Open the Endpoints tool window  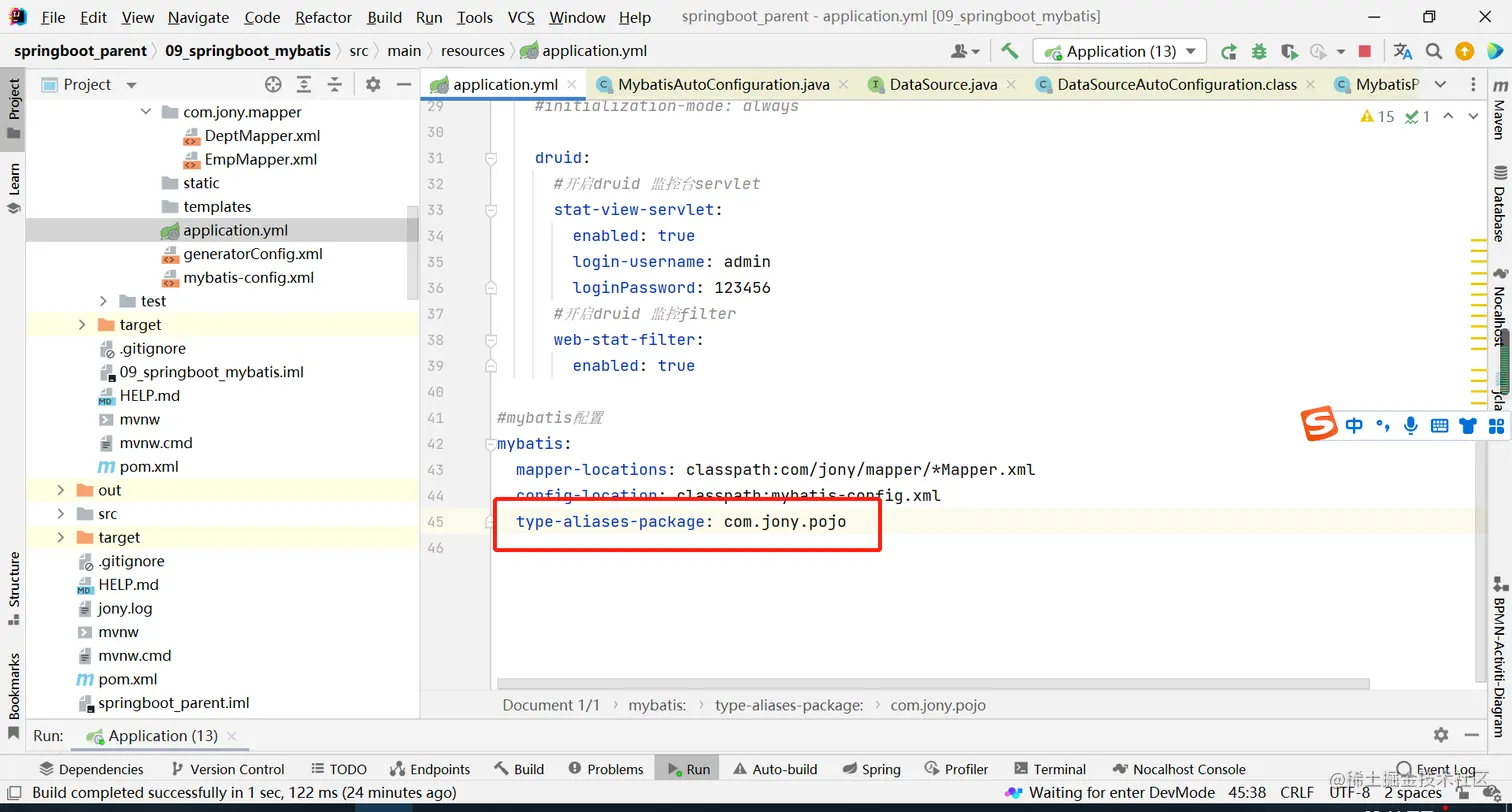tap(429, 769)
